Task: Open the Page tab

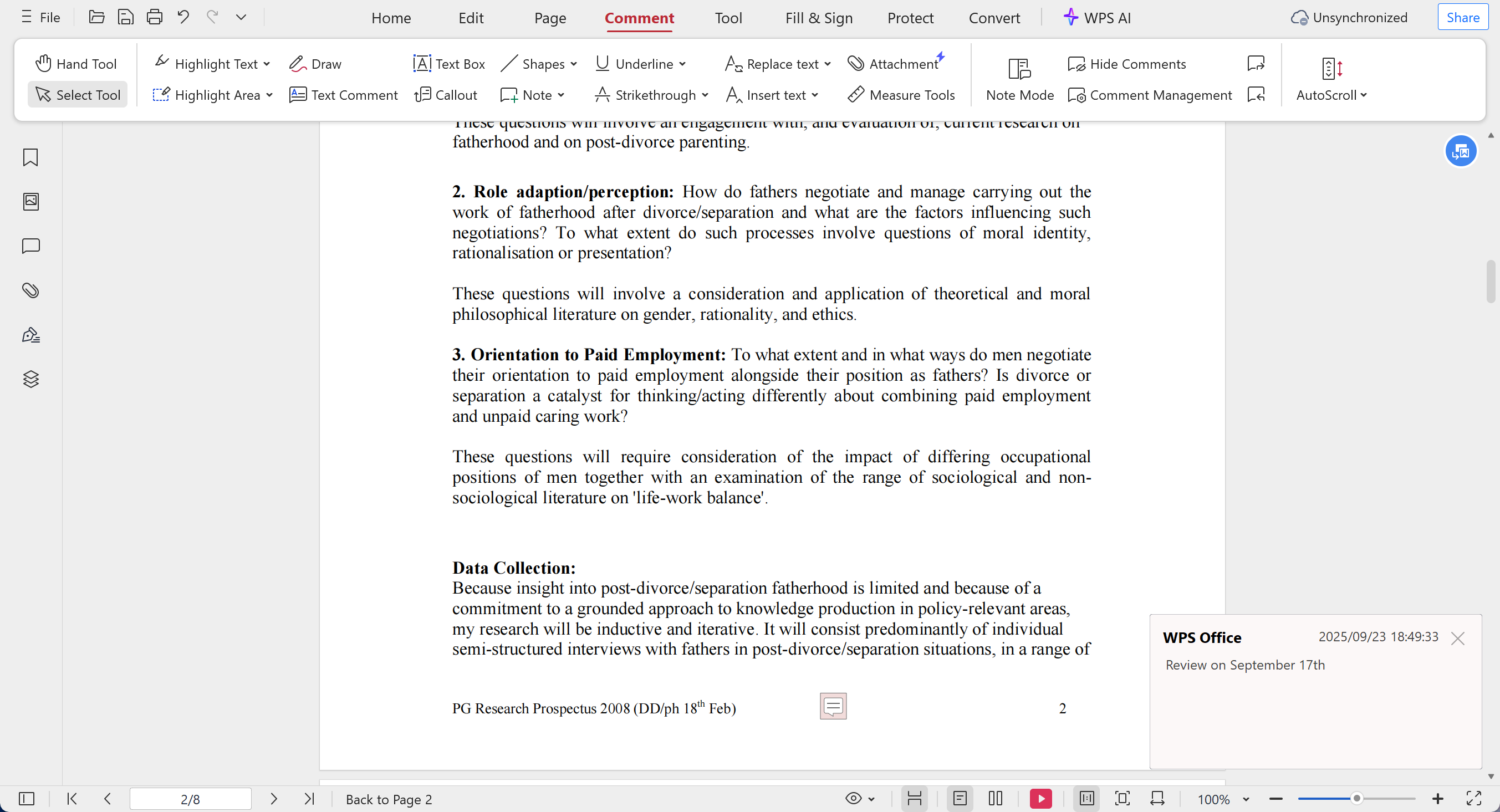Action: click(550, 18)
